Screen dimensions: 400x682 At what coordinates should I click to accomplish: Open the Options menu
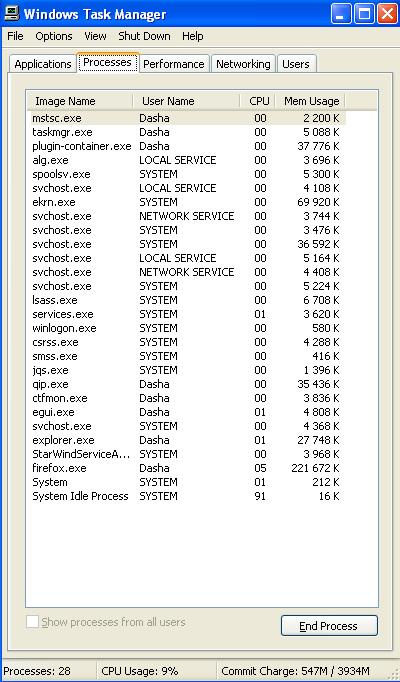point(54,36)
